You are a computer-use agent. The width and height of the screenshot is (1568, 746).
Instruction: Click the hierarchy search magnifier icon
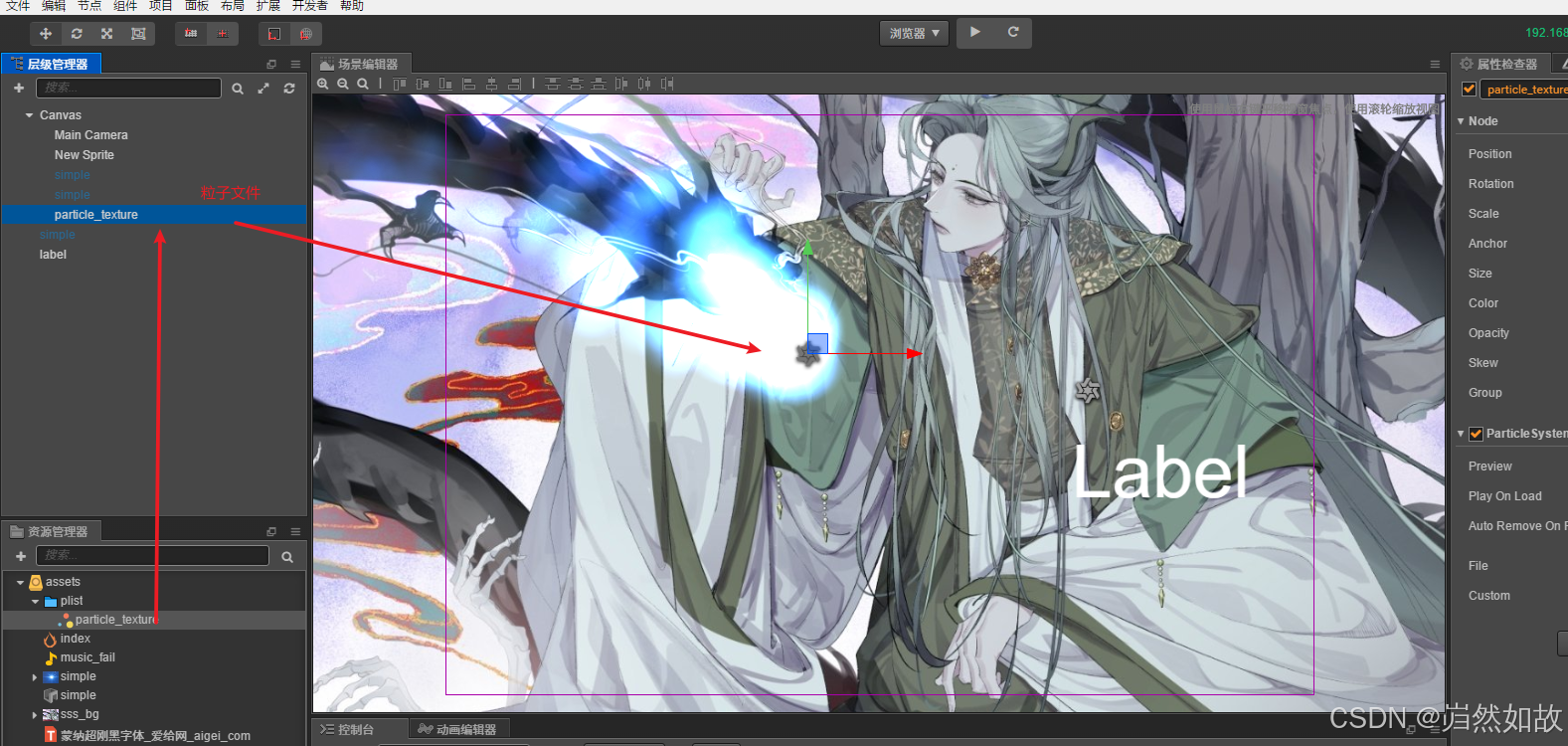[238, 89]
